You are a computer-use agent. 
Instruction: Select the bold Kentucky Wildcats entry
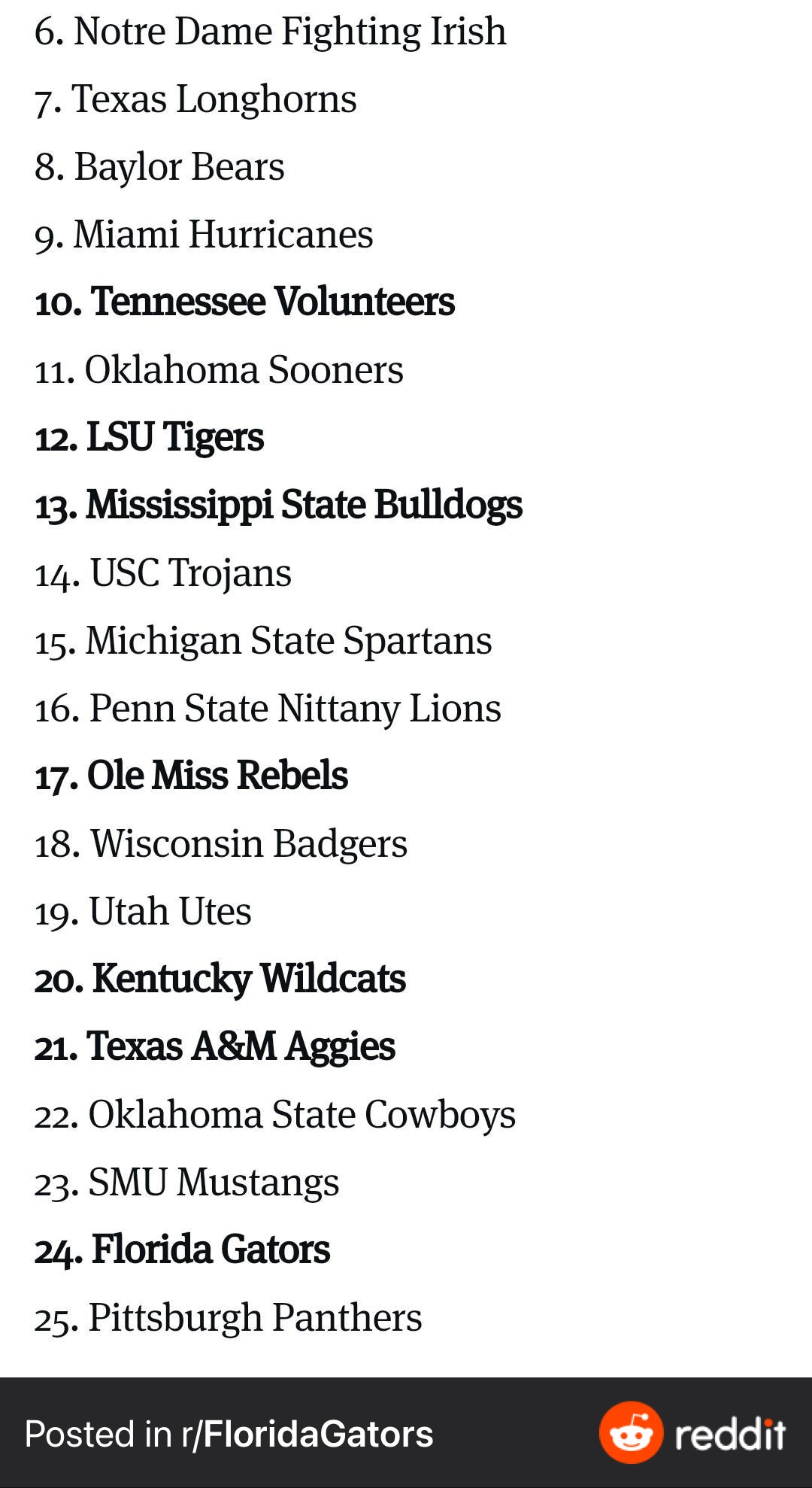[220, 979]
